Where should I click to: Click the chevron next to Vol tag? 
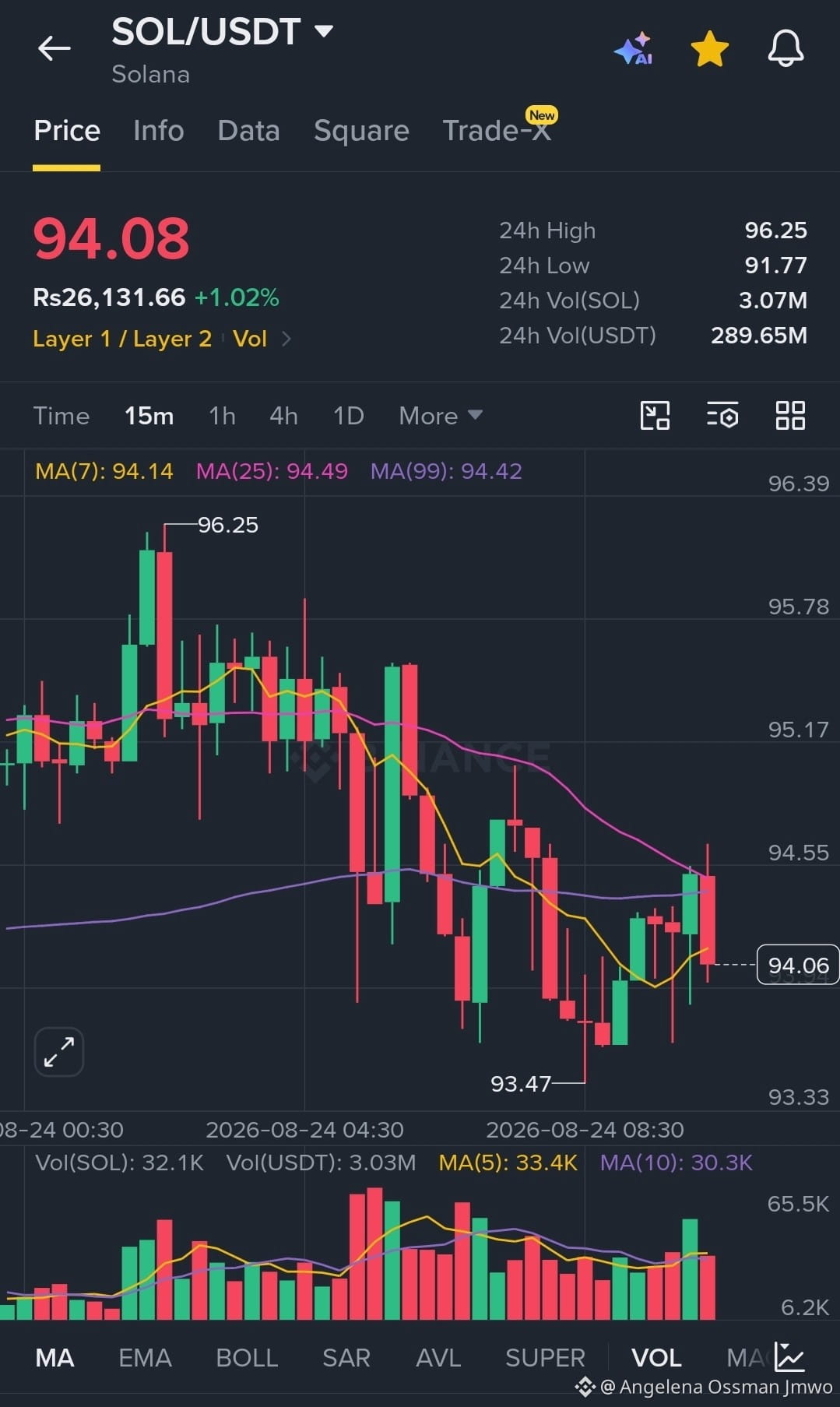pyautogui.click(x=286, y=339)
